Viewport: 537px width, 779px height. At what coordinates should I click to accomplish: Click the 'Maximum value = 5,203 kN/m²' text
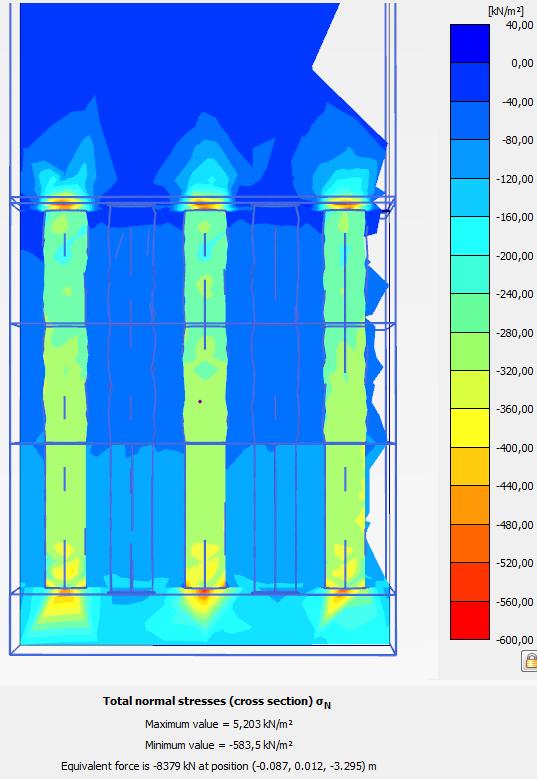pos(219,724)
